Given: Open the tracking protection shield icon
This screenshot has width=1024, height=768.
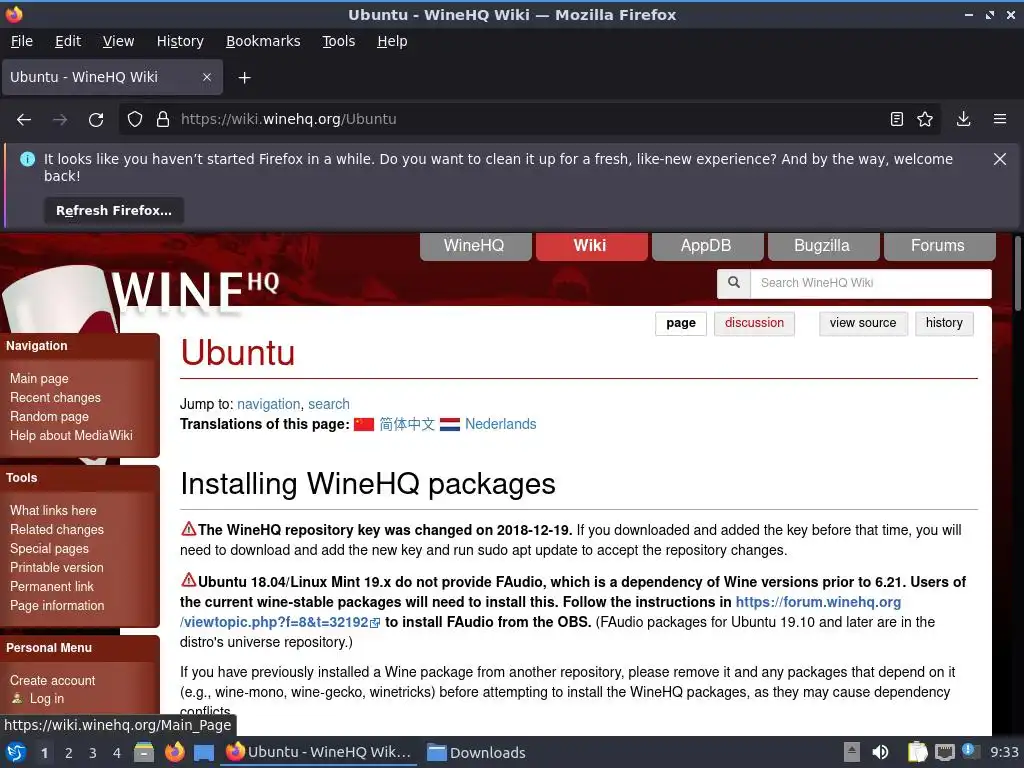Looking at the screenshot, I should point(135,120).
